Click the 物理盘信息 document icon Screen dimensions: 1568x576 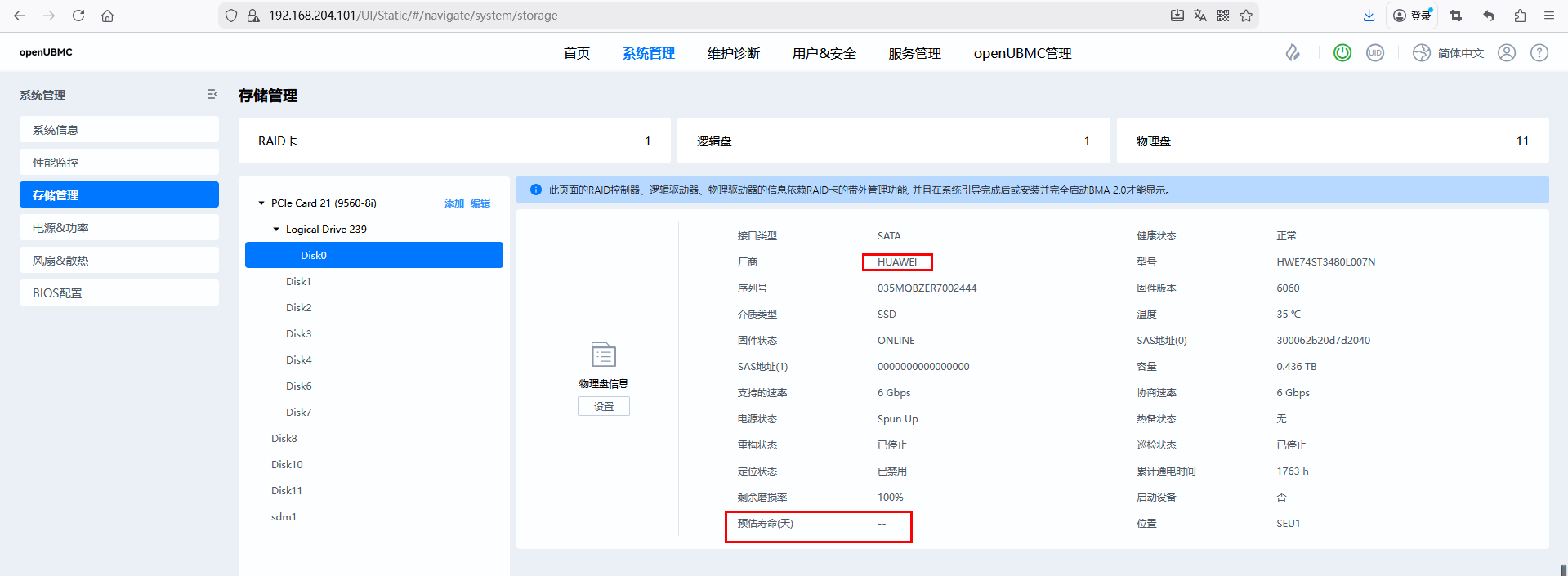click(x=603, y=355)
